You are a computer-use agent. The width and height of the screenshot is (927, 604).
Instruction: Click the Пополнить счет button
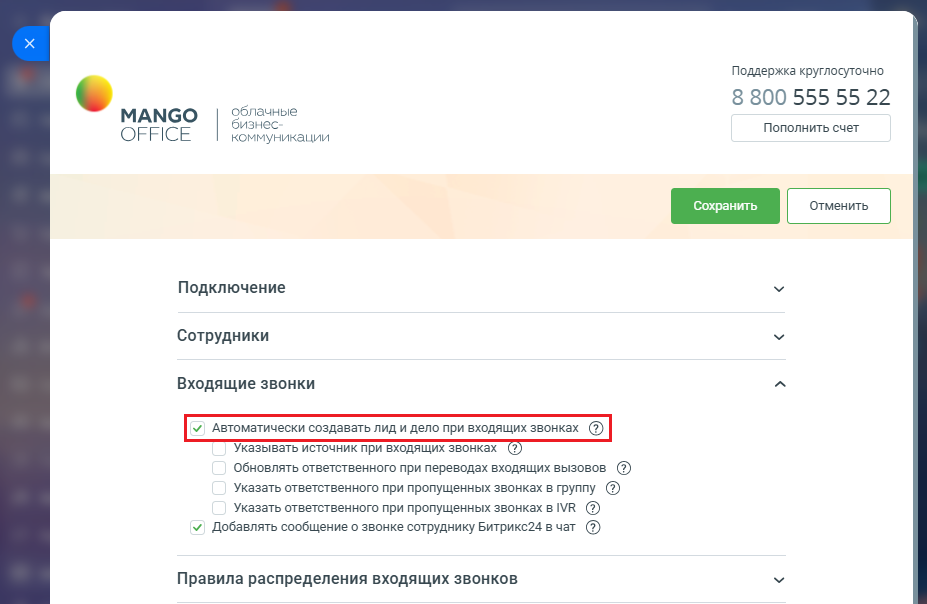(811, 128)
